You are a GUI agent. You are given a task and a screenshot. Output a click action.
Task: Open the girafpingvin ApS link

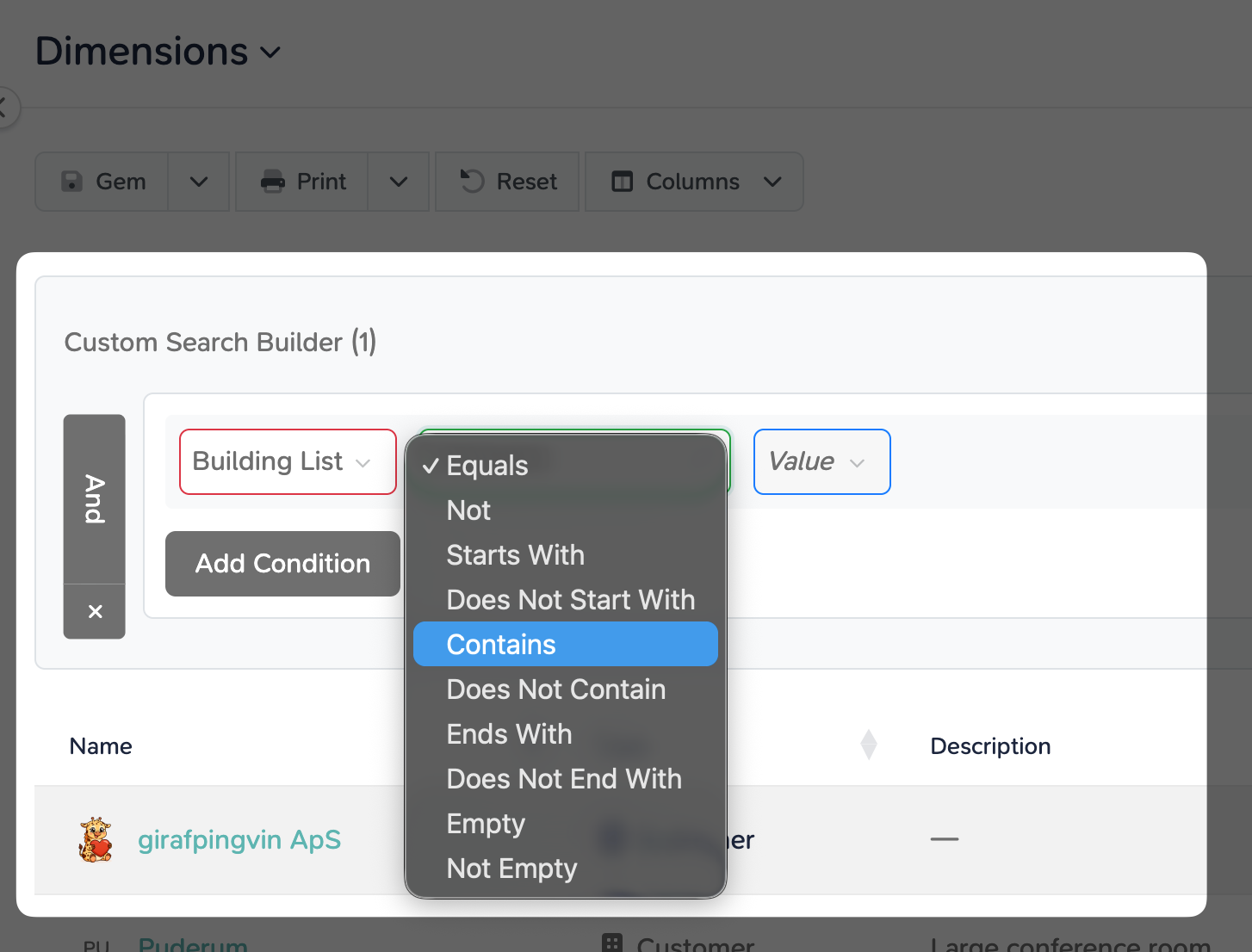pos(239,839)
